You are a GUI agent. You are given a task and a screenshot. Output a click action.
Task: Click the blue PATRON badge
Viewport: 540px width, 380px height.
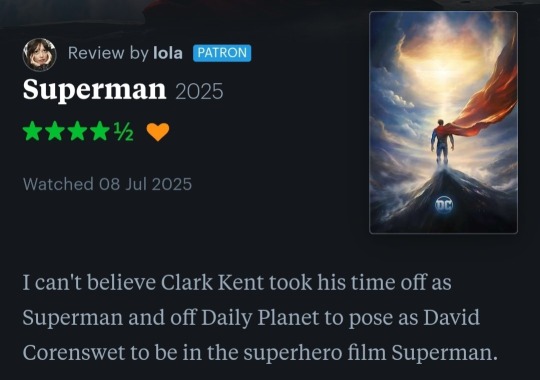(x=222, y=53)
